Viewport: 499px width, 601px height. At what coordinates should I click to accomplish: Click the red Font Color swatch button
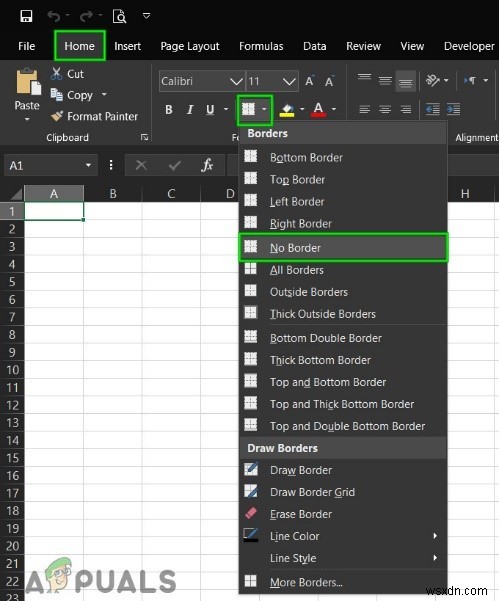click(318, 110)
